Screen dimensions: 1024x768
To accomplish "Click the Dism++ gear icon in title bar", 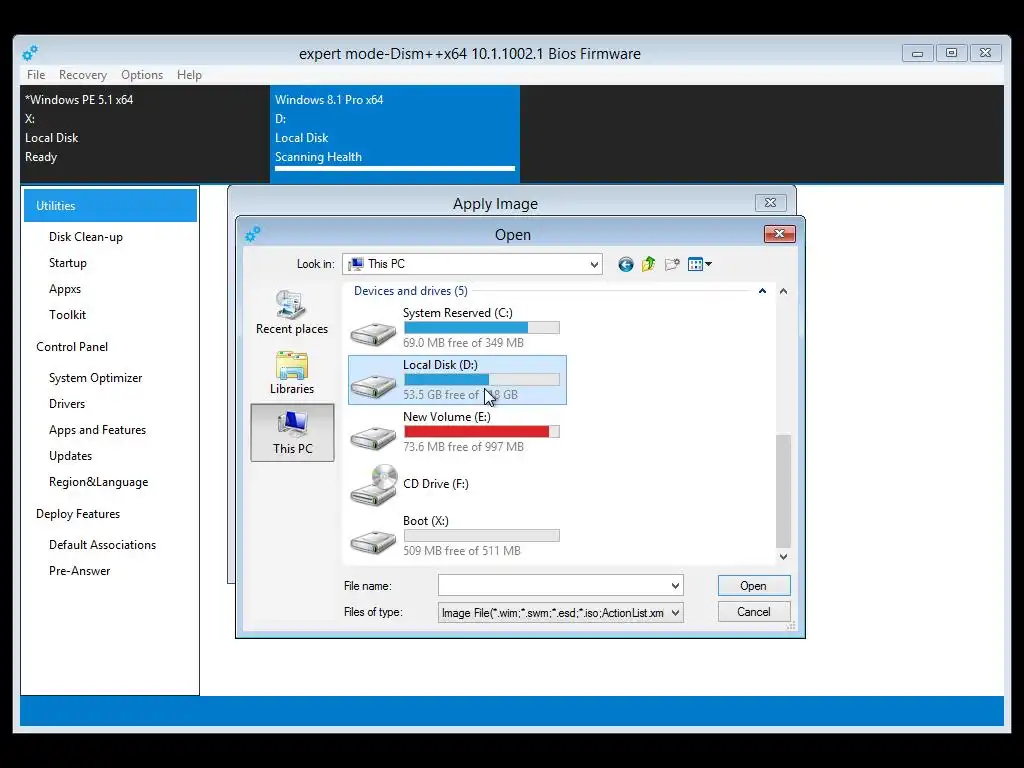I will point(30,53).
